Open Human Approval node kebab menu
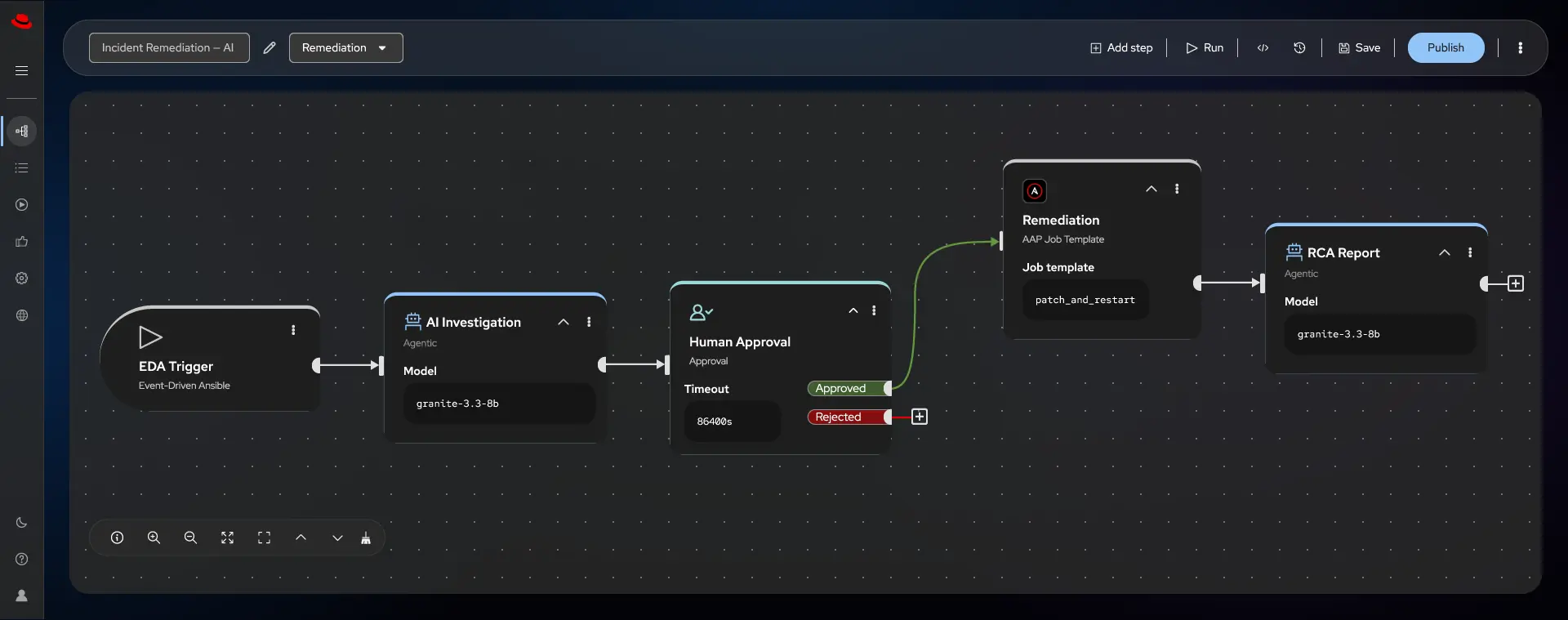This screenshot has height=620, width=1568. tap(874, 310)
